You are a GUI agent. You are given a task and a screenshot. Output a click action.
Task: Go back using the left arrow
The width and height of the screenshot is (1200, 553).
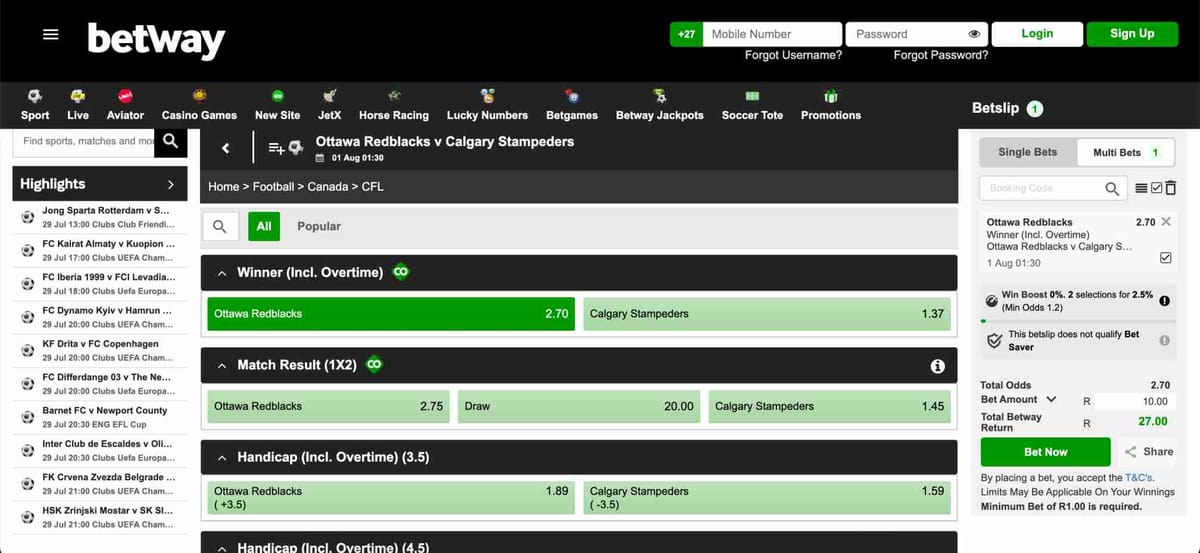(x=225, y=148)
